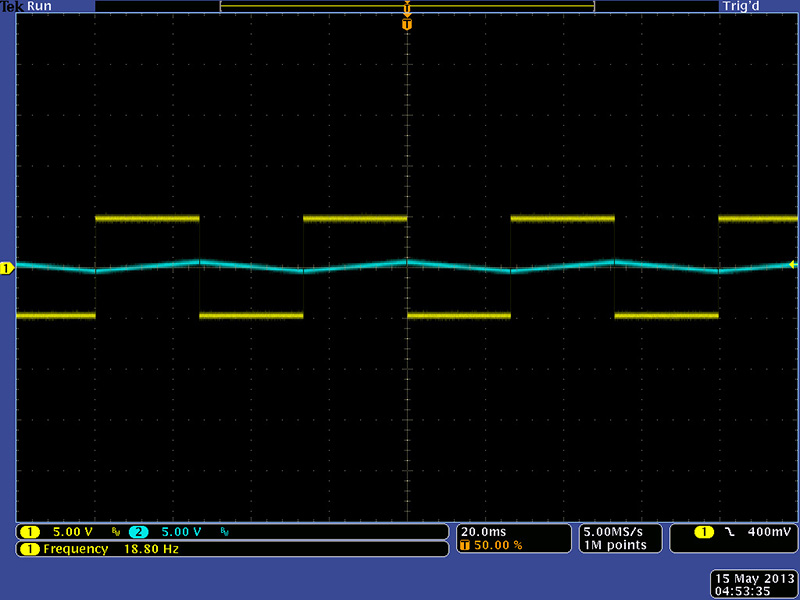Click the channel 1 ground reference marker

click(x=6, y=268)
